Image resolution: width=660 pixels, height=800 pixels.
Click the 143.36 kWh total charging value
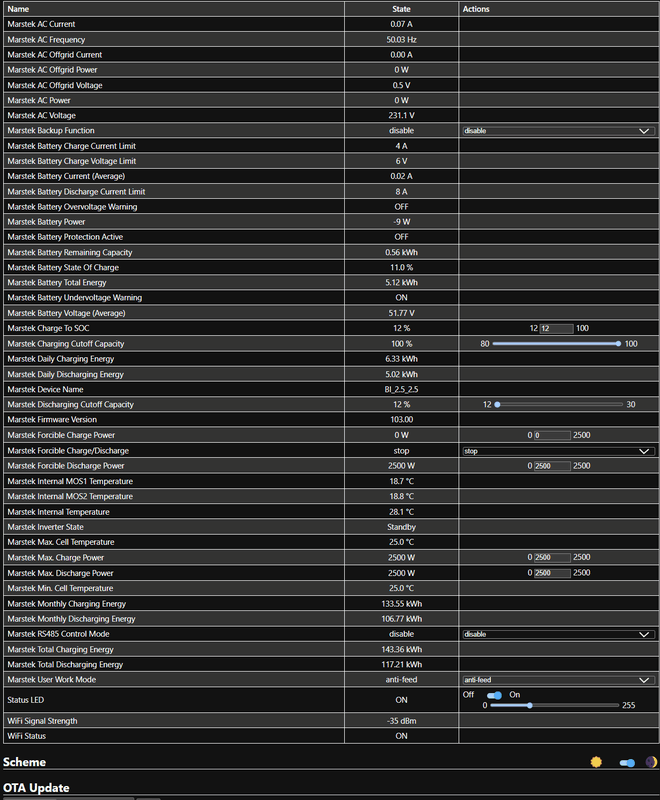(x=401, y=649)
